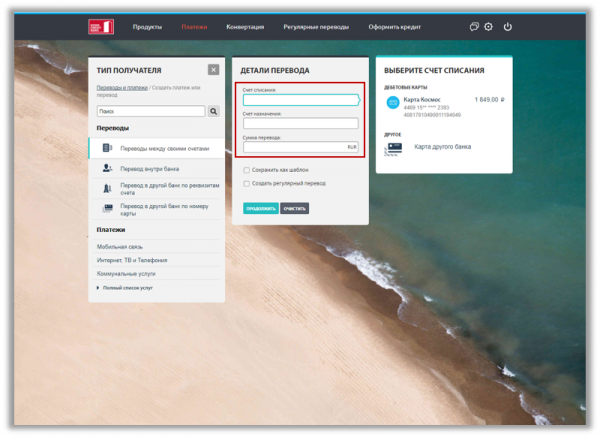This screenshot has width=600, height=437.
Task: Select Карта Космос as debit account
Action: click(x=444, y=106)
